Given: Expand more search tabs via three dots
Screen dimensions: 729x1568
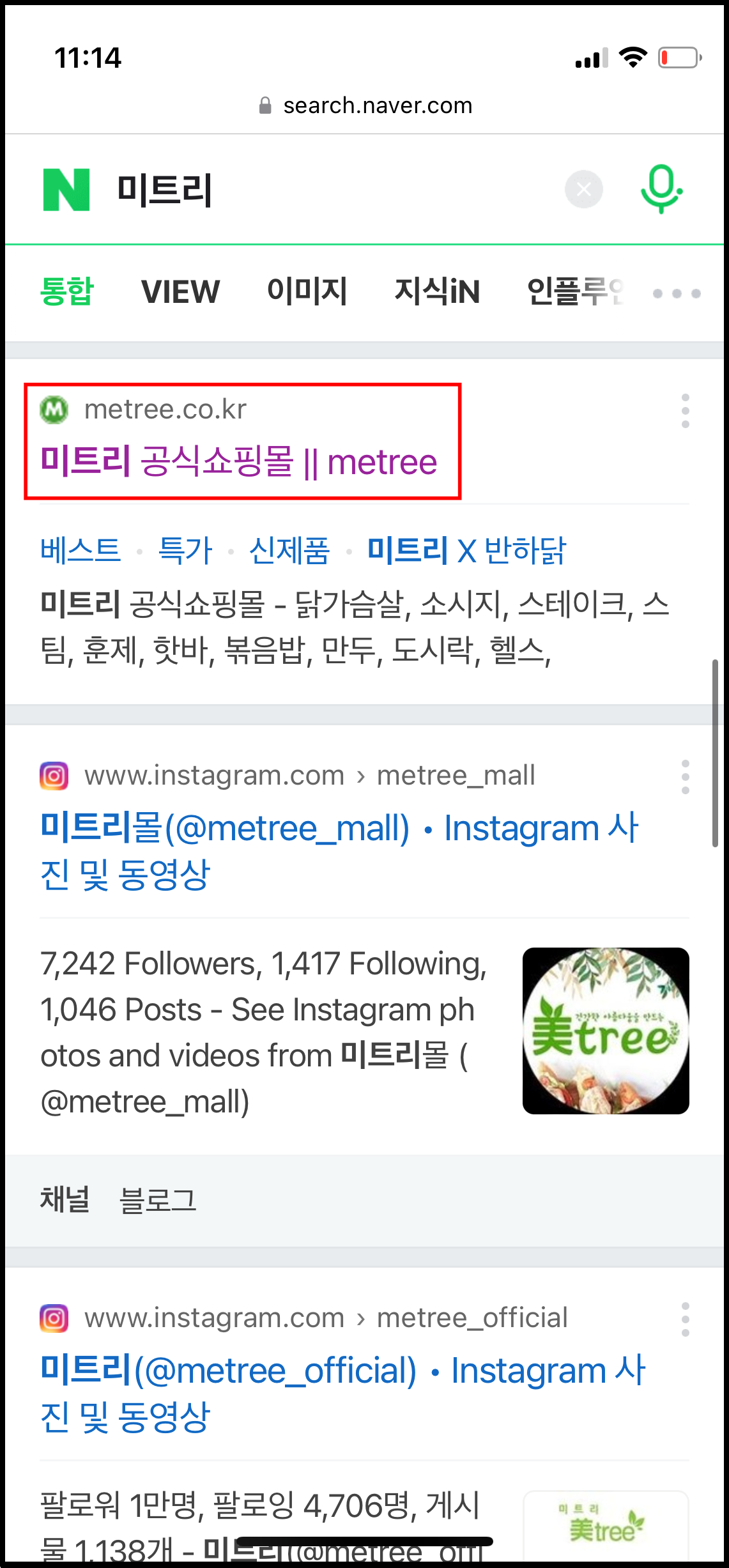Looking at the screenshot, I should (x=677, y=293).
